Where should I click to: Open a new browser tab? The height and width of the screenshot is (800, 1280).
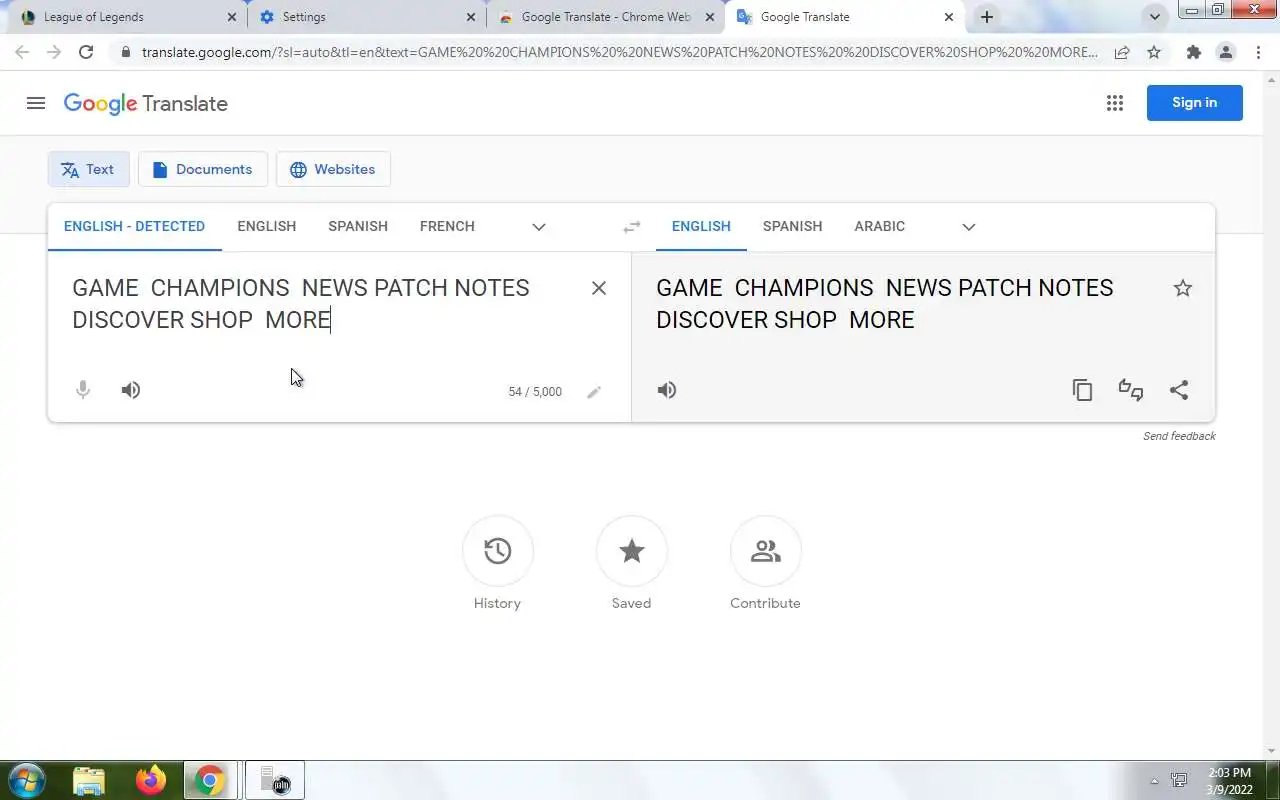point(987,17)
